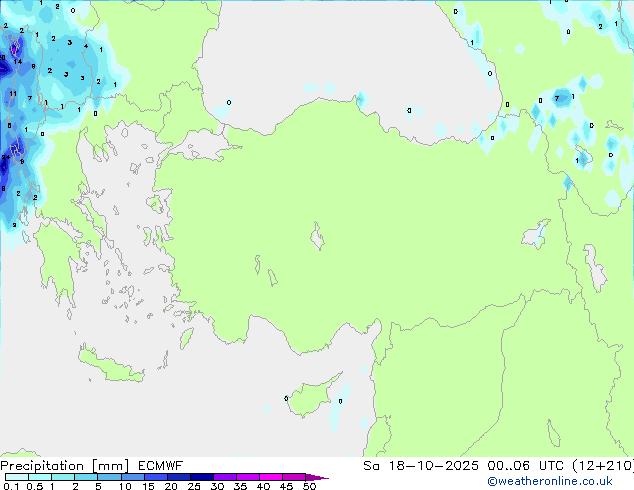Click the 'ECMWF' model label
The height and width of the screenshot is (490, 634).
(161, 466)
